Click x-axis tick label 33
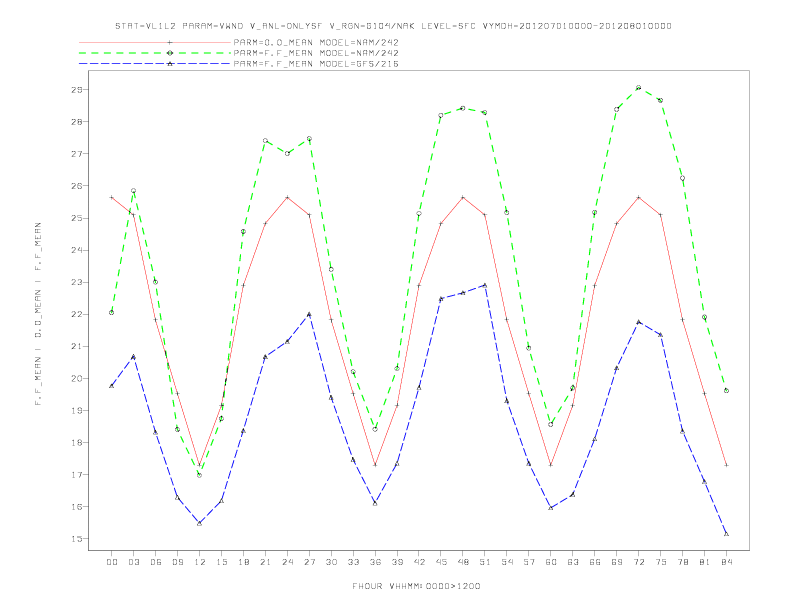 coord(354,562)
